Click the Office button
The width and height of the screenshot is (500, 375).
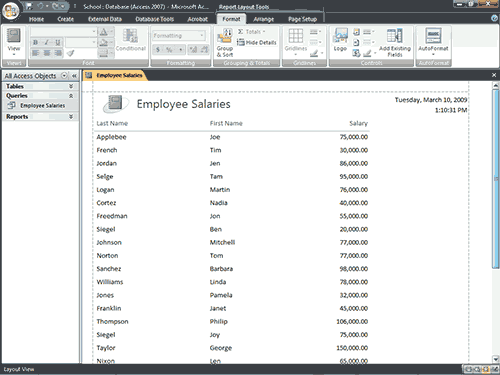point(10,10)
